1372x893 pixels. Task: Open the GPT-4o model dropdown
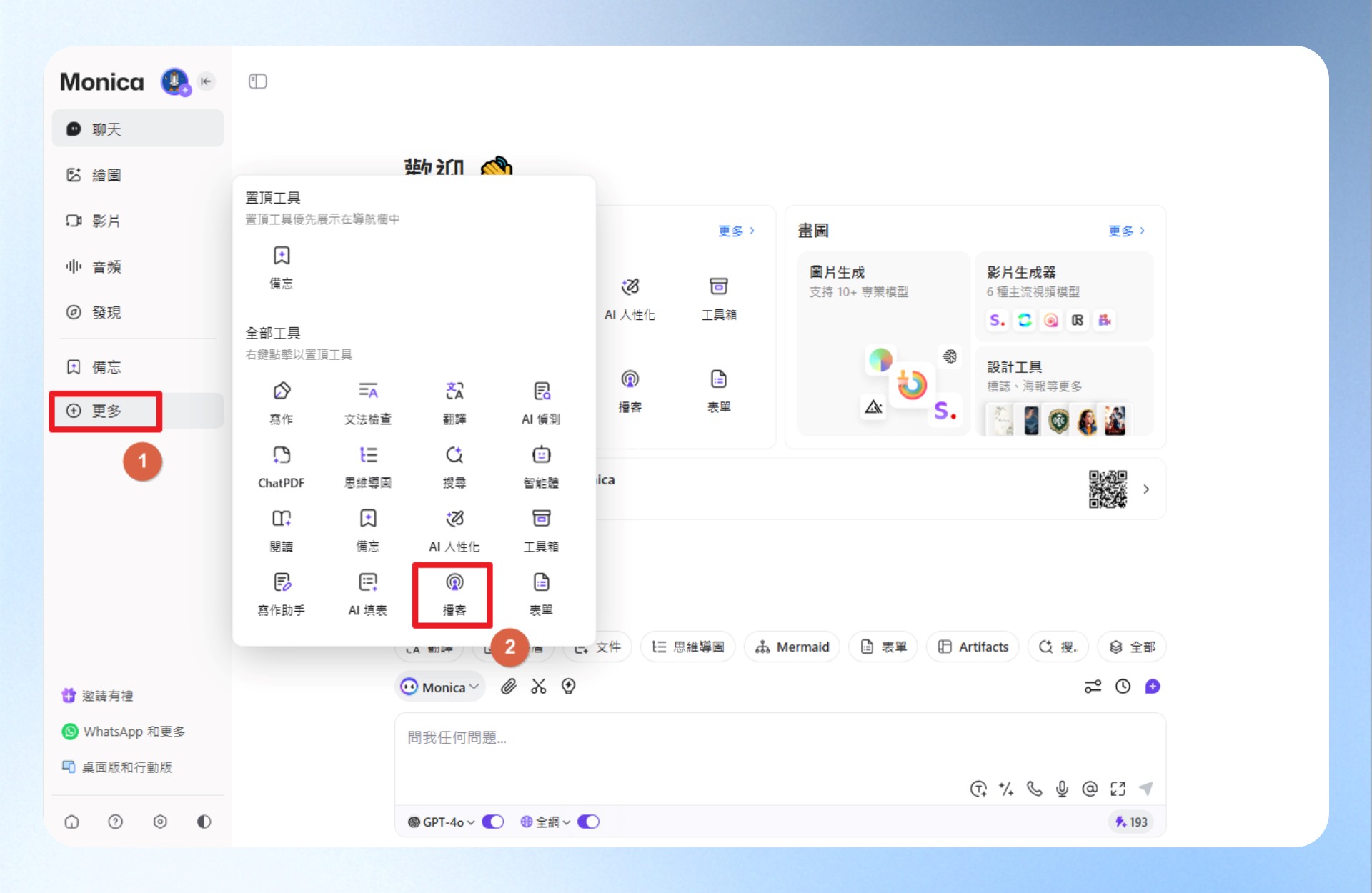click(x=441, y=822)
